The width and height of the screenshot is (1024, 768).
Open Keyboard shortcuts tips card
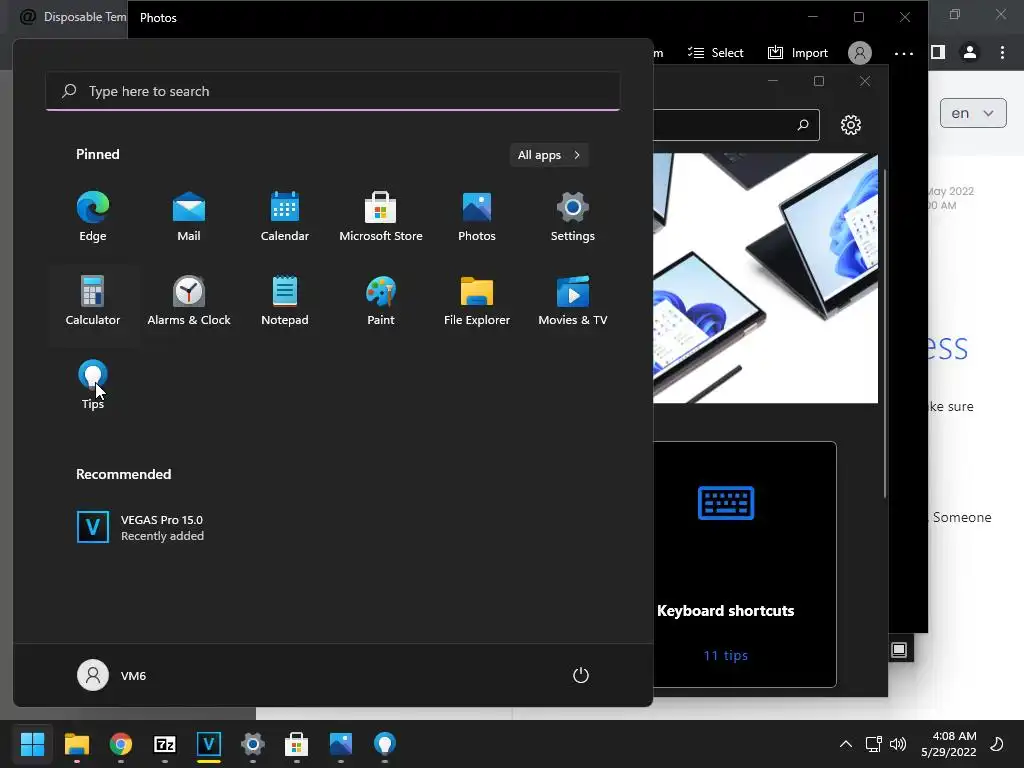744,564
